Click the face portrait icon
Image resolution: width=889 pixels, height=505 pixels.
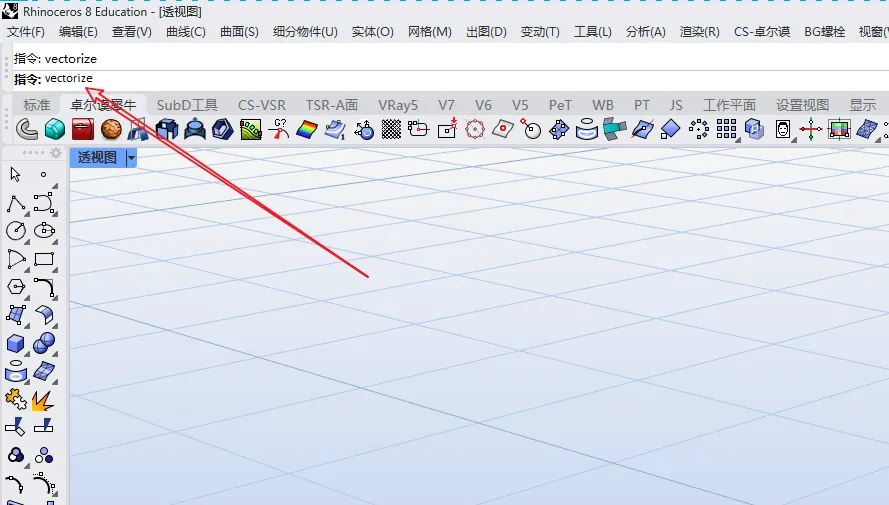pos(783,129)
